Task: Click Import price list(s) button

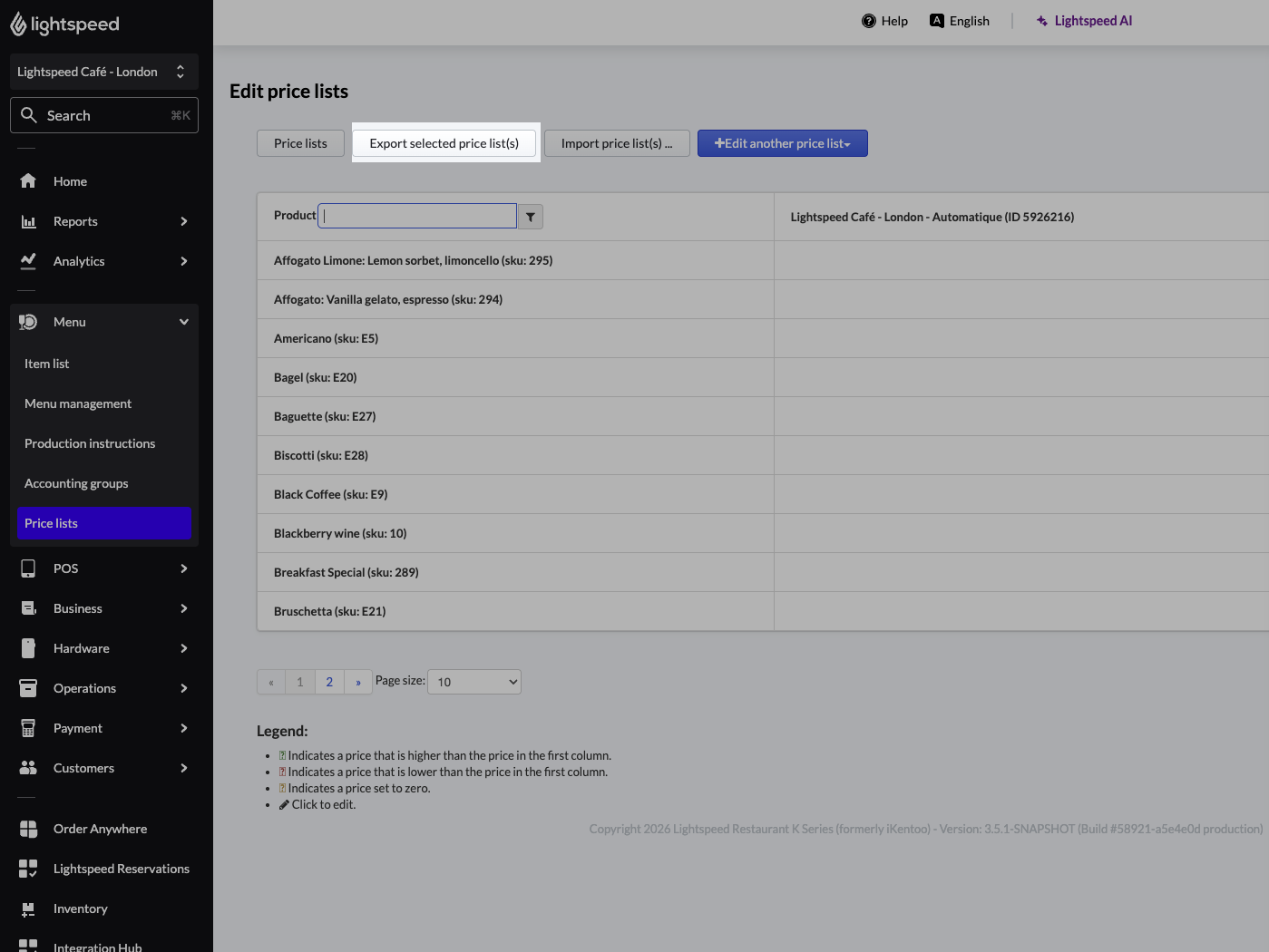Action: [x=617, y=143]
